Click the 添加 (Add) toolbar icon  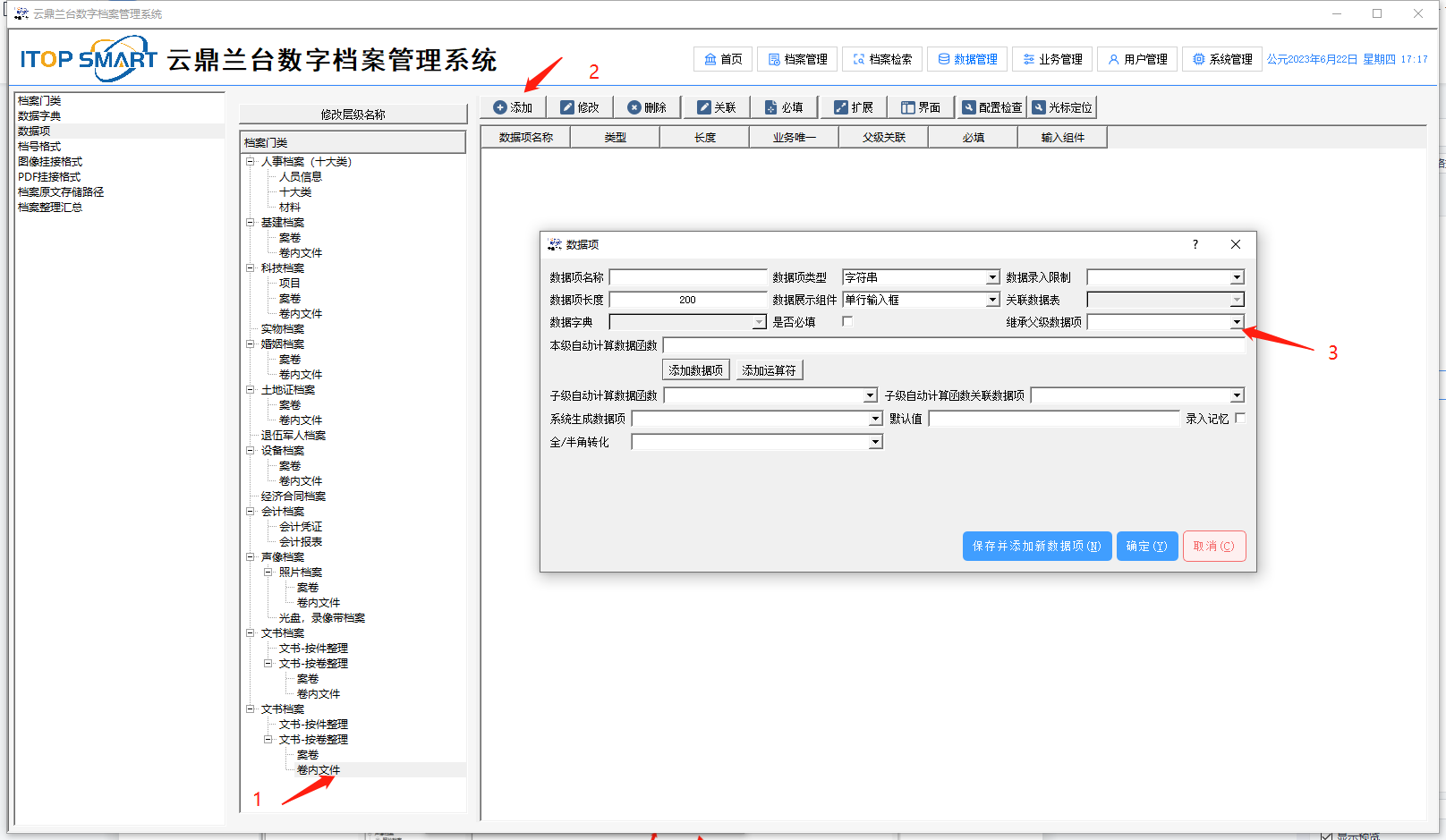coord(500,107)
